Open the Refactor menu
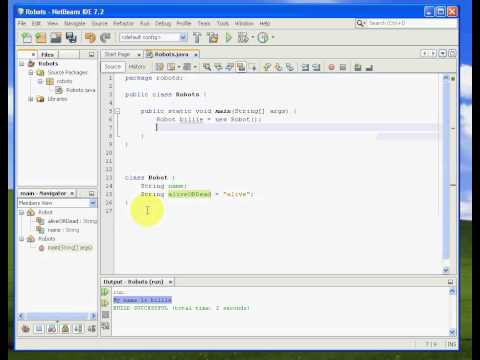The height and width of the screenshot is (360, 480). pyautogui.click(x=123, y=23)
